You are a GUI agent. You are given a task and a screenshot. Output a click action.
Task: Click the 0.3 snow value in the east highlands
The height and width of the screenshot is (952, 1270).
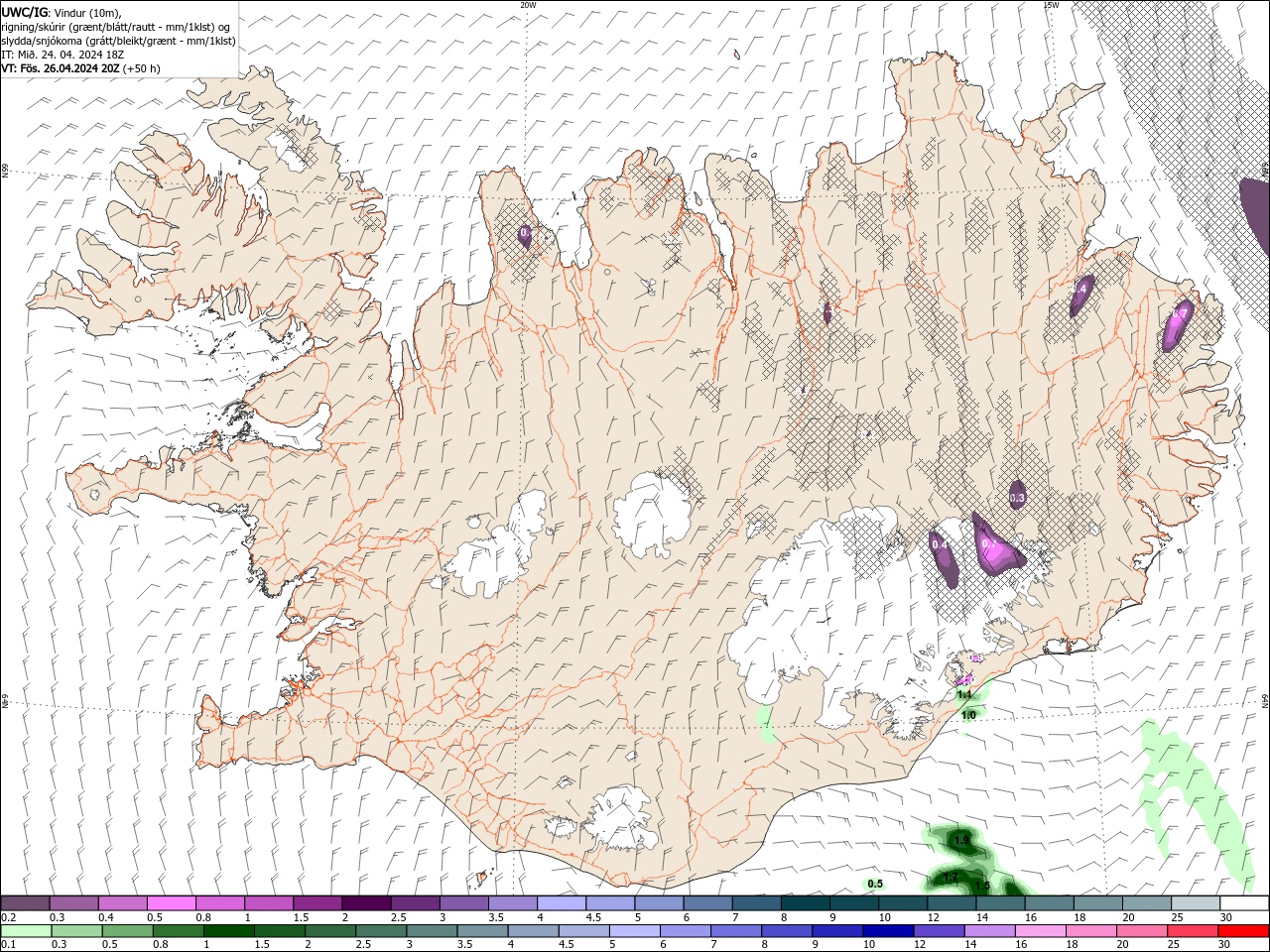[1017, 498]
